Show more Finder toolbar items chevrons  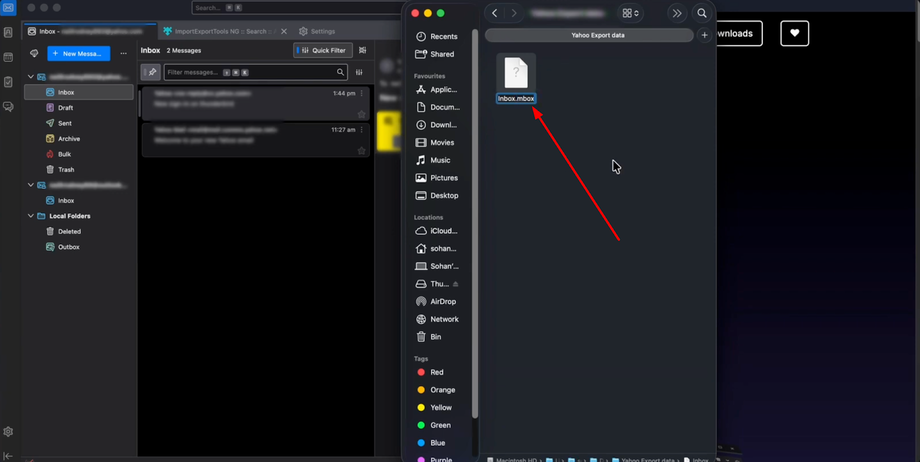tap(677, 14)
